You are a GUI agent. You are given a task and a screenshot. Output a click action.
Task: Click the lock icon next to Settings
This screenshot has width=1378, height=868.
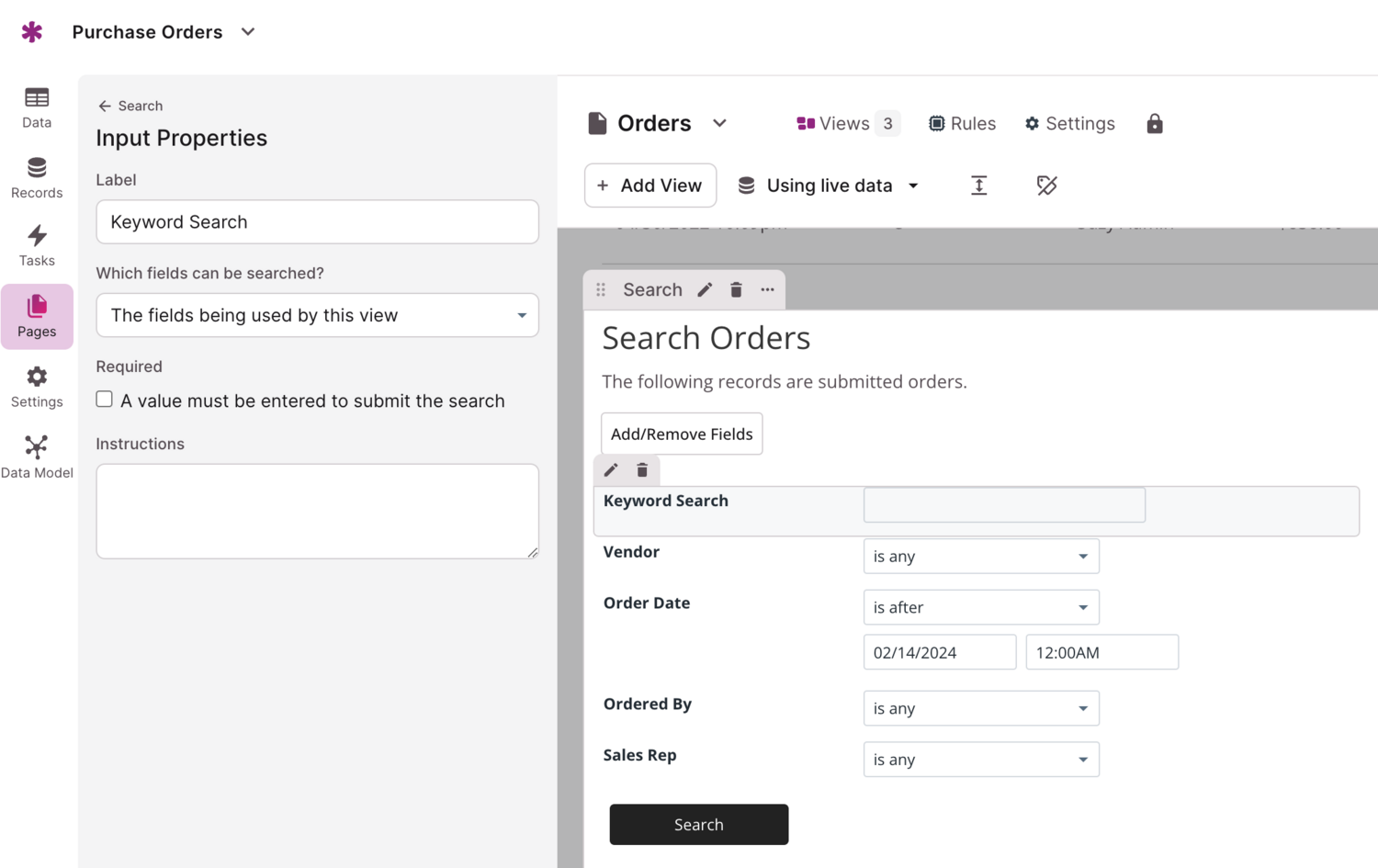click(x=1154, y=124)
